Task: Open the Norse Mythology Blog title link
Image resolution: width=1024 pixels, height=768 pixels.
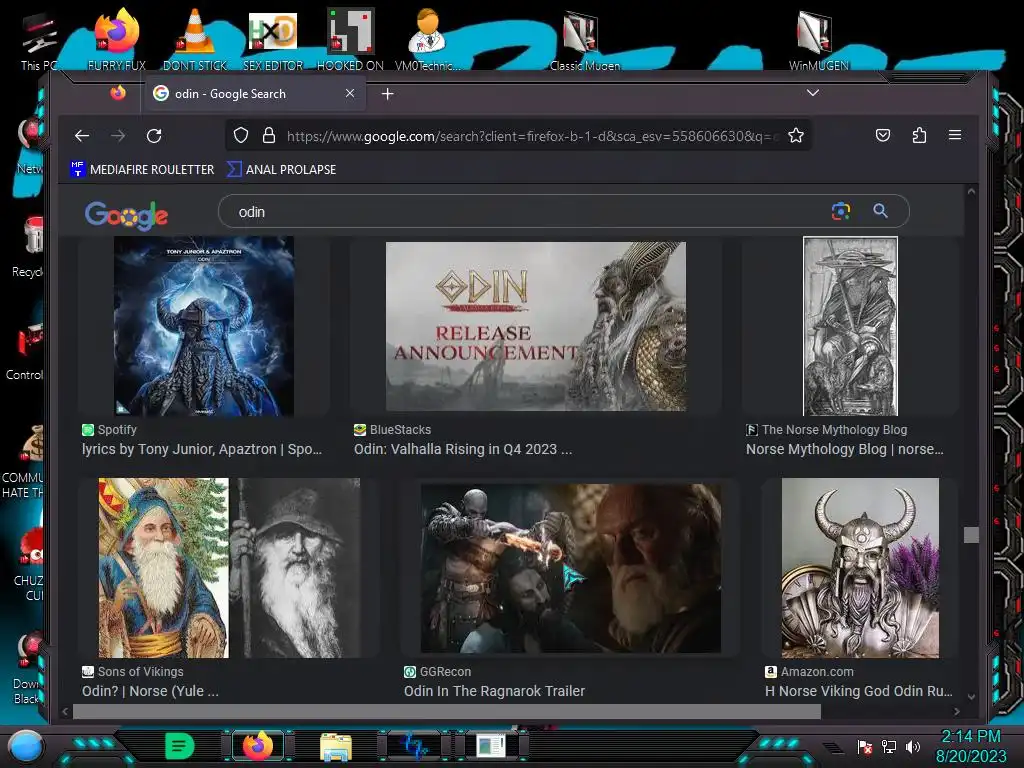Action: click(x=844, y=449)
